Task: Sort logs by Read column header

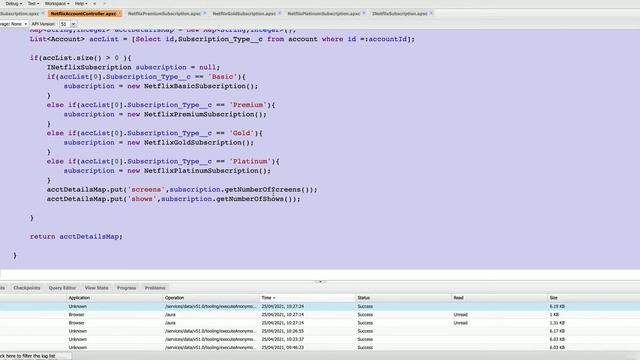Action: 499,298
